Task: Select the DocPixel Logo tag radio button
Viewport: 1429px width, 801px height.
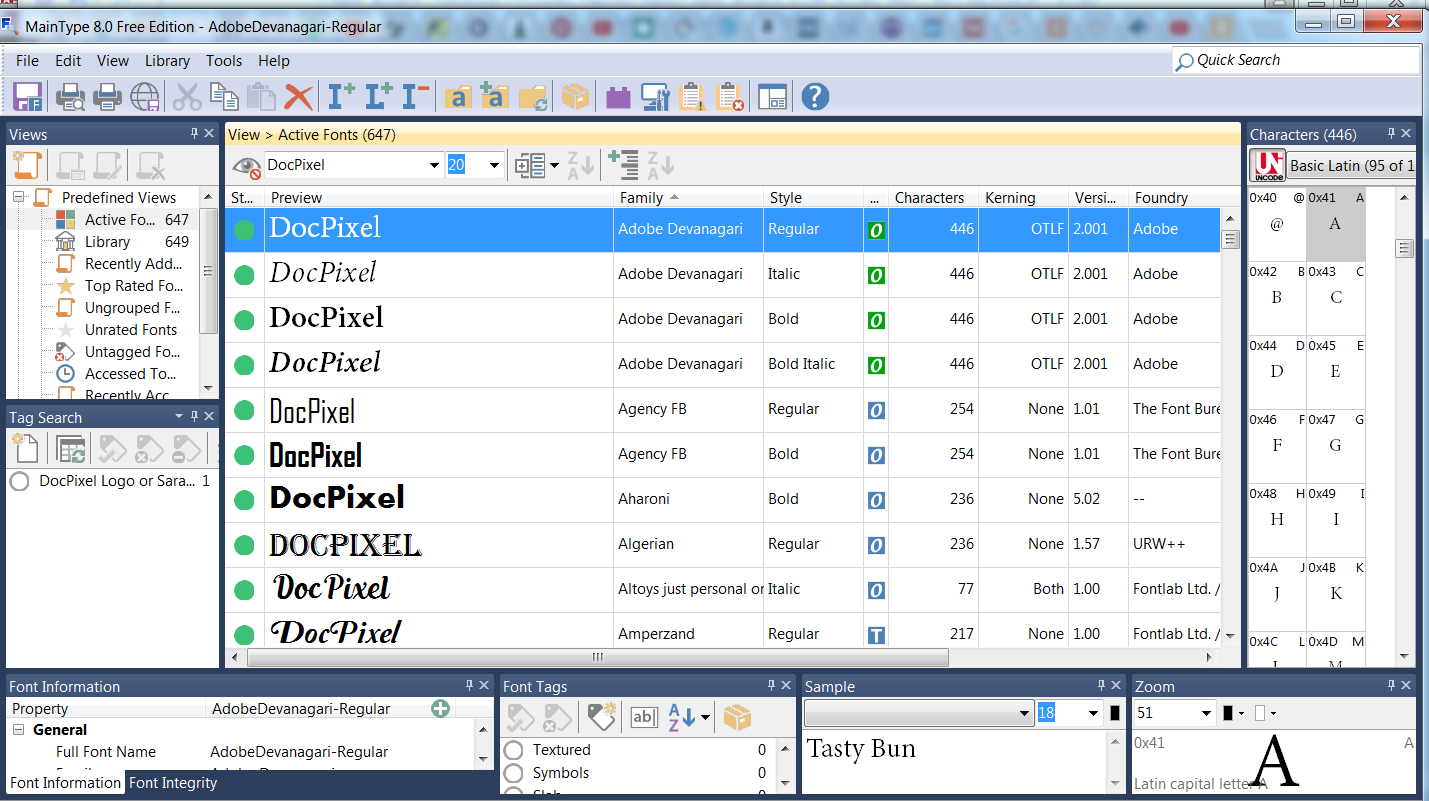Action: pos(19,482)
